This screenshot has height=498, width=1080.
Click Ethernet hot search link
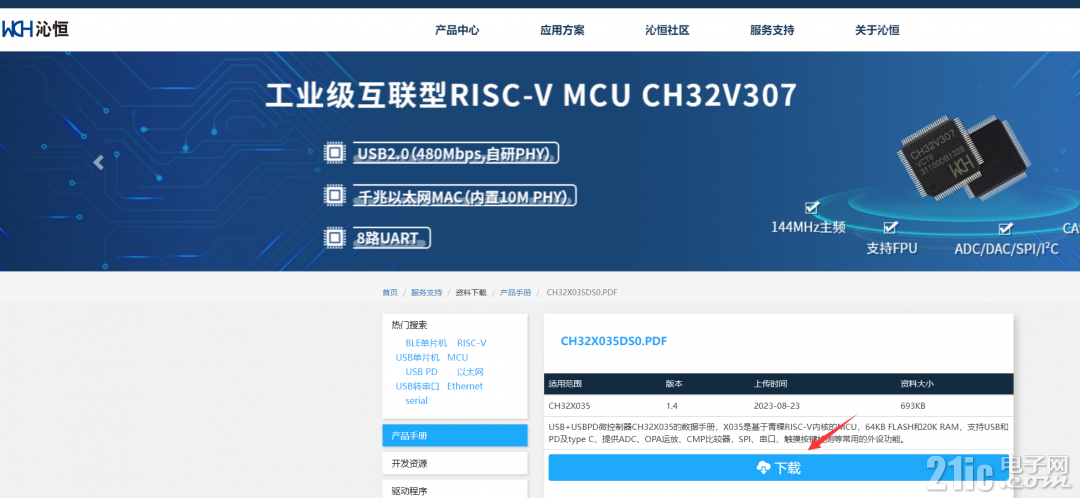pyautogui.click(x=465, y=386)
